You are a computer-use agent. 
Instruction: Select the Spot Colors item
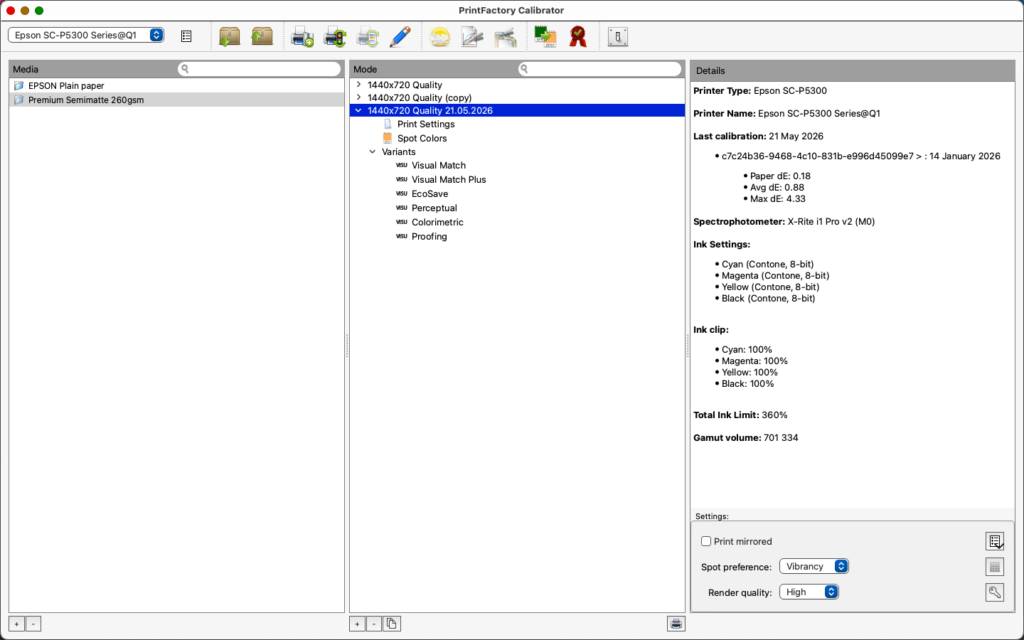pyautogui.click(x=422, y=138)
